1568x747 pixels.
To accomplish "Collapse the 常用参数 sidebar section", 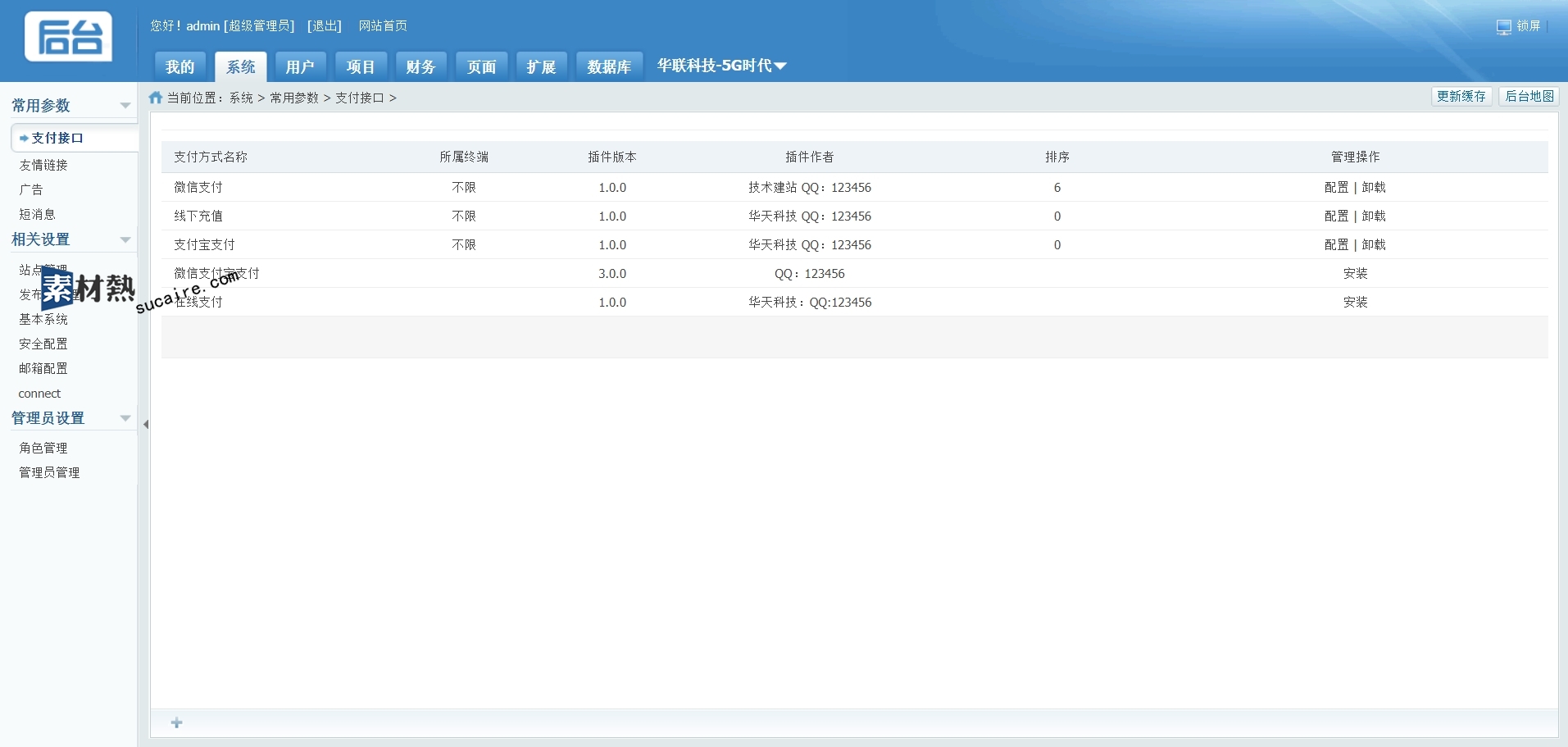I will pos(125,106).
